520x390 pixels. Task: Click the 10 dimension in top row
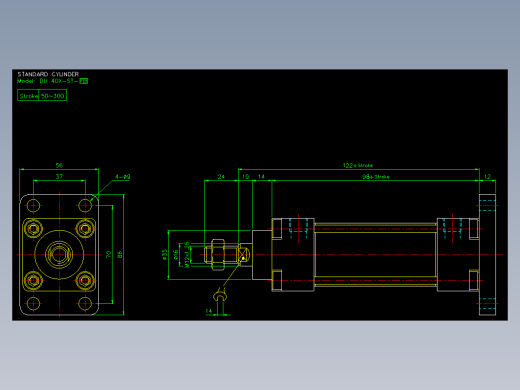click(x=245, y=177)
